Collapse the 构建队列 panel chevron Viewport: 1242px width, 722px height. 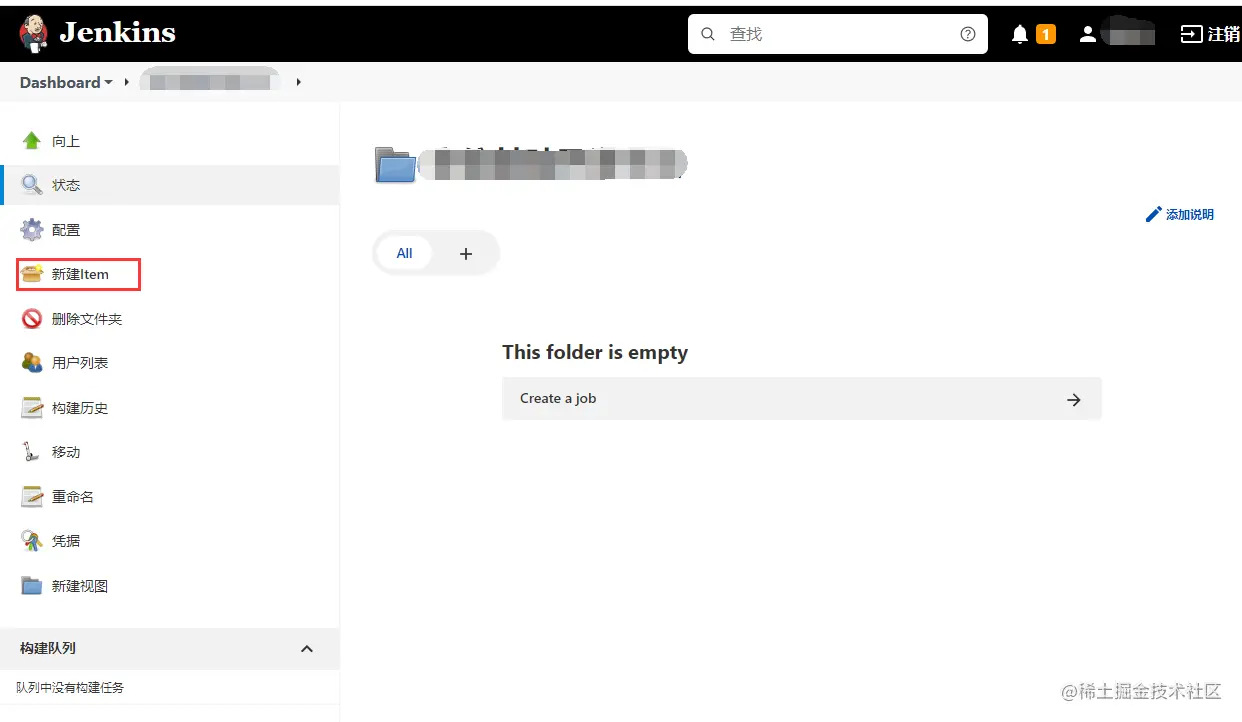(307, 648)
